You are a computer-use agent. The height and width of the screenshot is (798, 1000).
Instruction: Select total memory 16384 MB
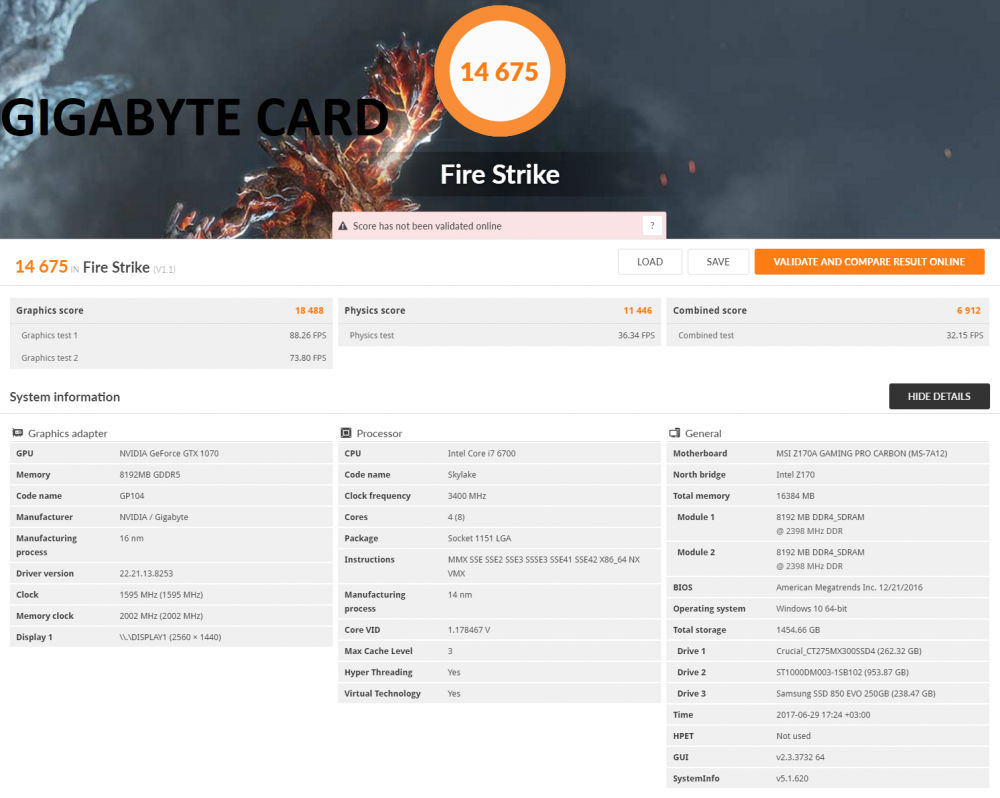(795, 496)
